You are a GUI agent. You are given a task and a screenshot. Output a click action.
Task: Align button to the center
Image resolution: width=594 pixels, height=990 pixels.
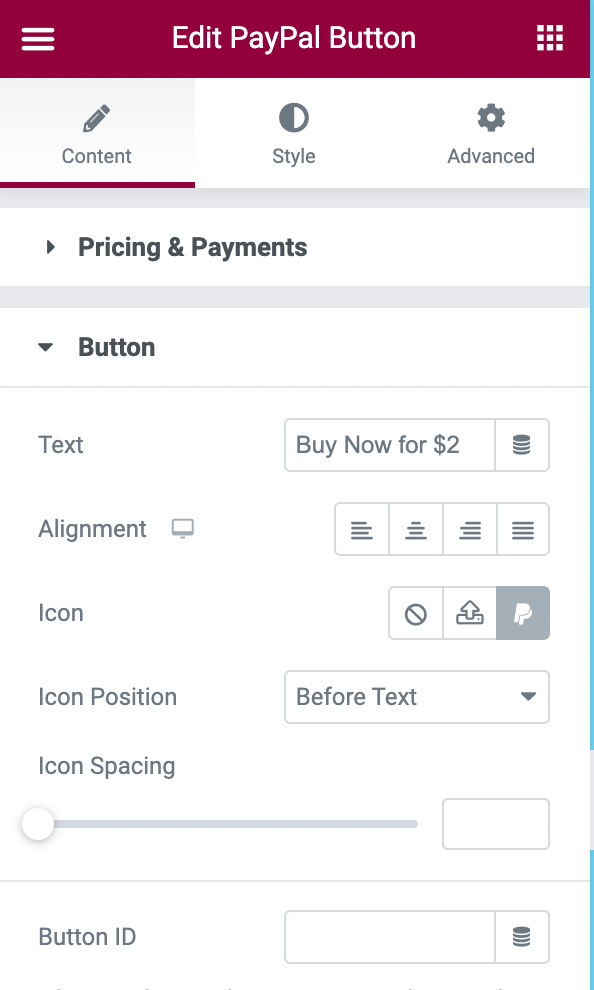click(x=415, y=529)
